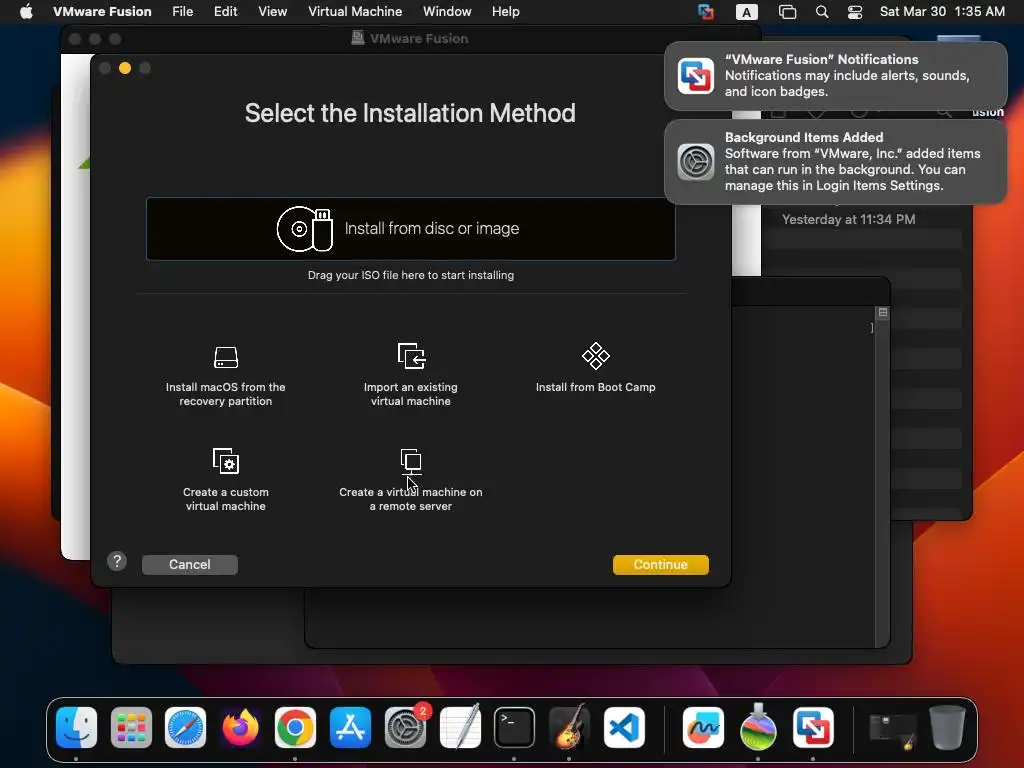Click the VMware Fusion Dock icon

(813, 727)
